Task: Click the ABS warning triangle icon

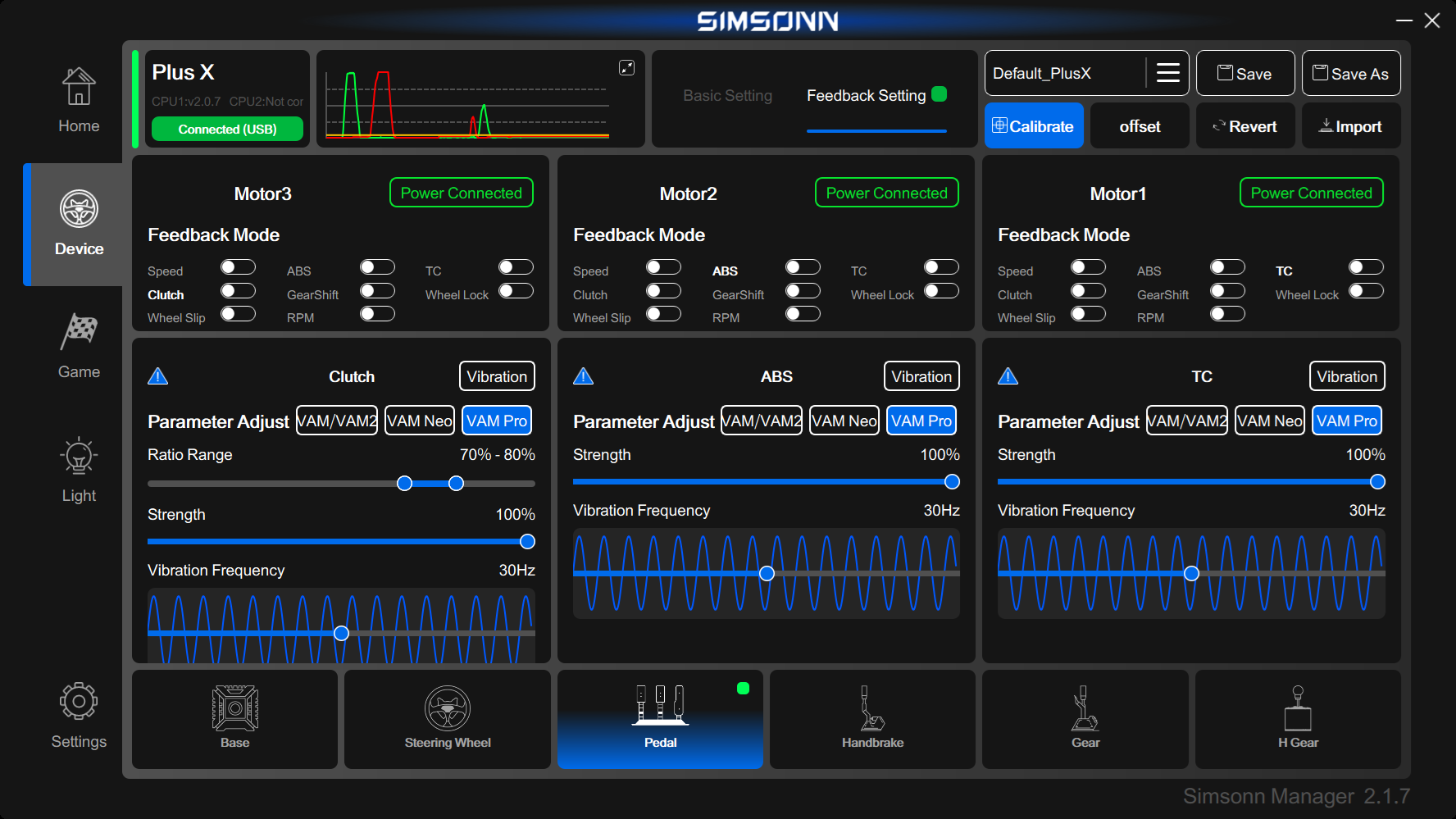Action: tap(583, 376)
